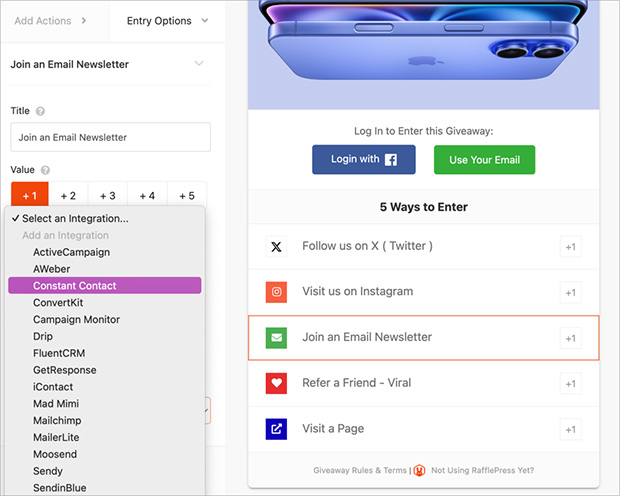The width and height of the screenshot is (620, 496).
Task: Select Mailchimp integration
Action: point(105,420)
